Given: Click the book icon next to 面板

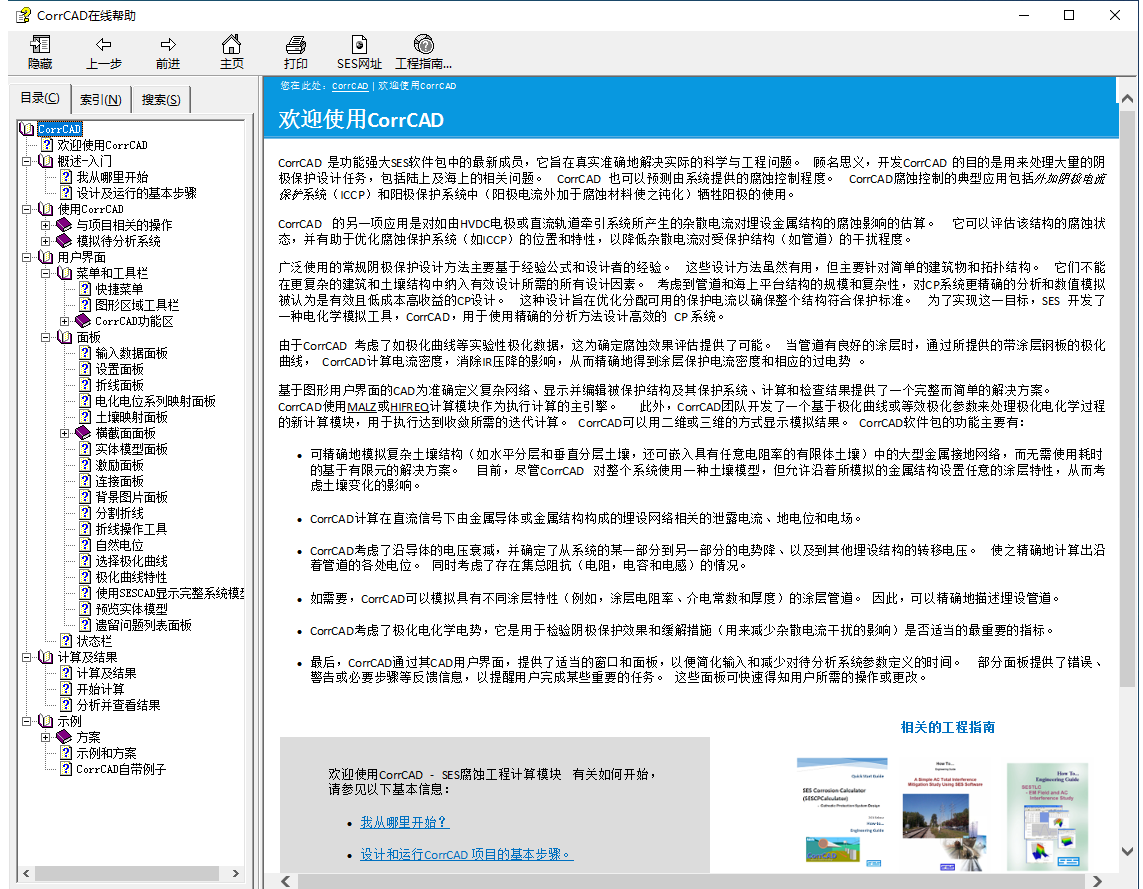Looking at the screenshot, I should click(x=65, y=337).
